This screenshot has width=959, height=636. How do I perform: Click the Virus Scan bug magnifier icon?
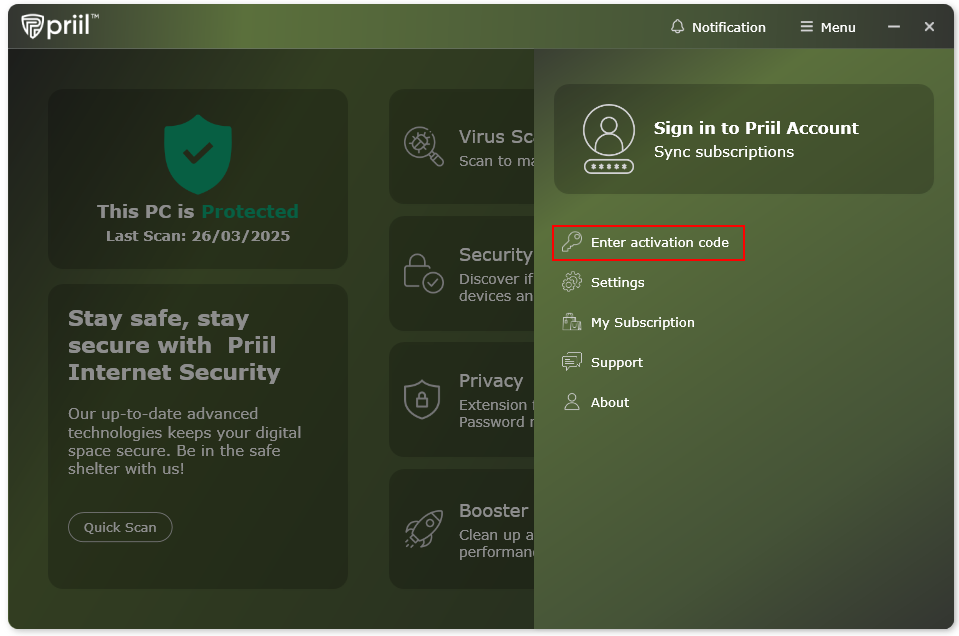[423, 146]
